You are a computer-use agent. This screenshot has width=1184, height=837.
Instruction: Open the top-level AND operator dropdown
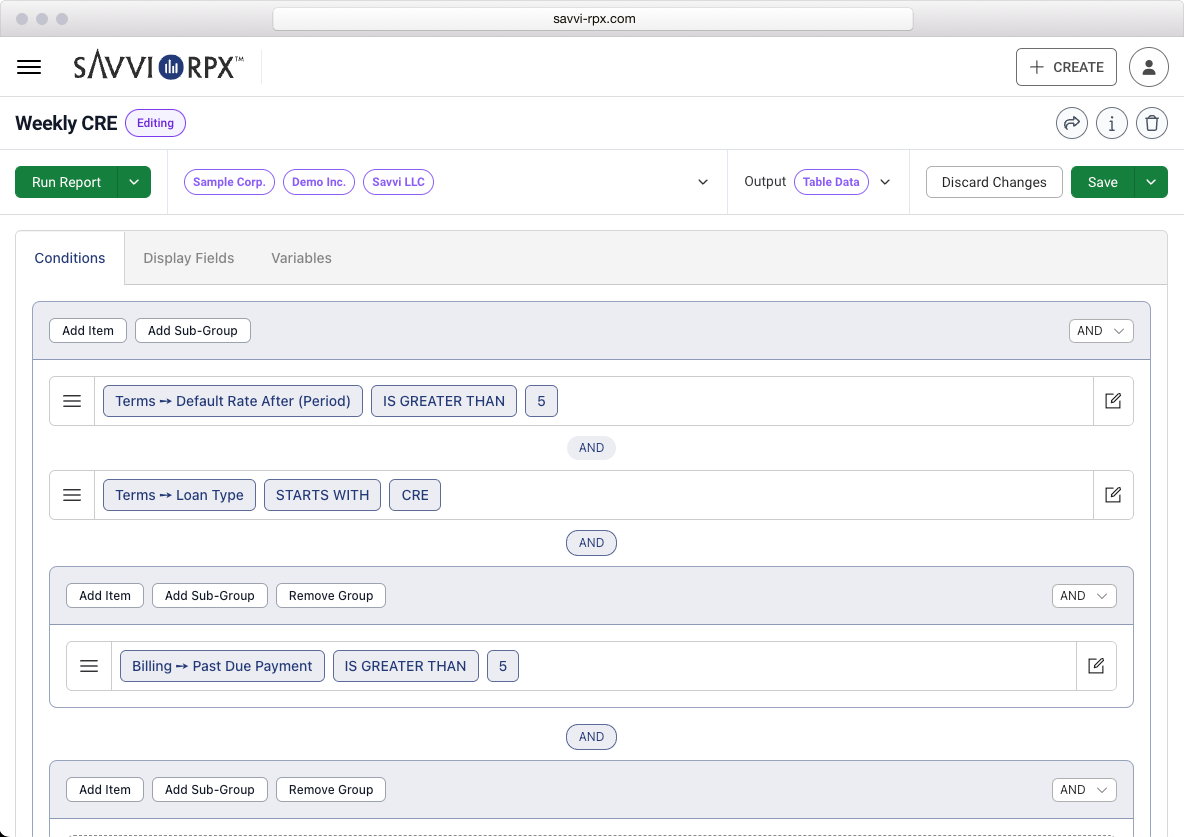(x=1101, y=330)
